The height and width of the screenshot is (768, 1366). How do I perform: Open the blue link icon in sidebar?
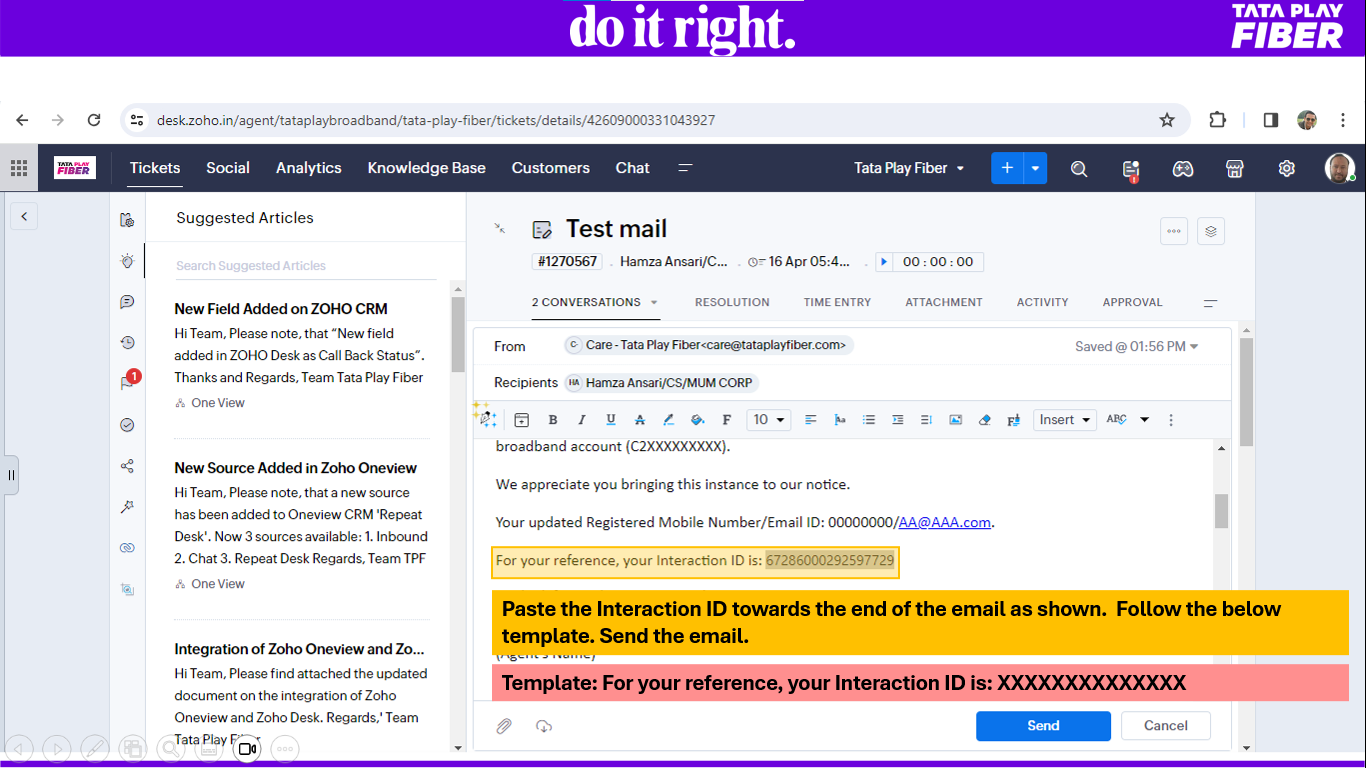pyautogui.click(x=127, y=548)
